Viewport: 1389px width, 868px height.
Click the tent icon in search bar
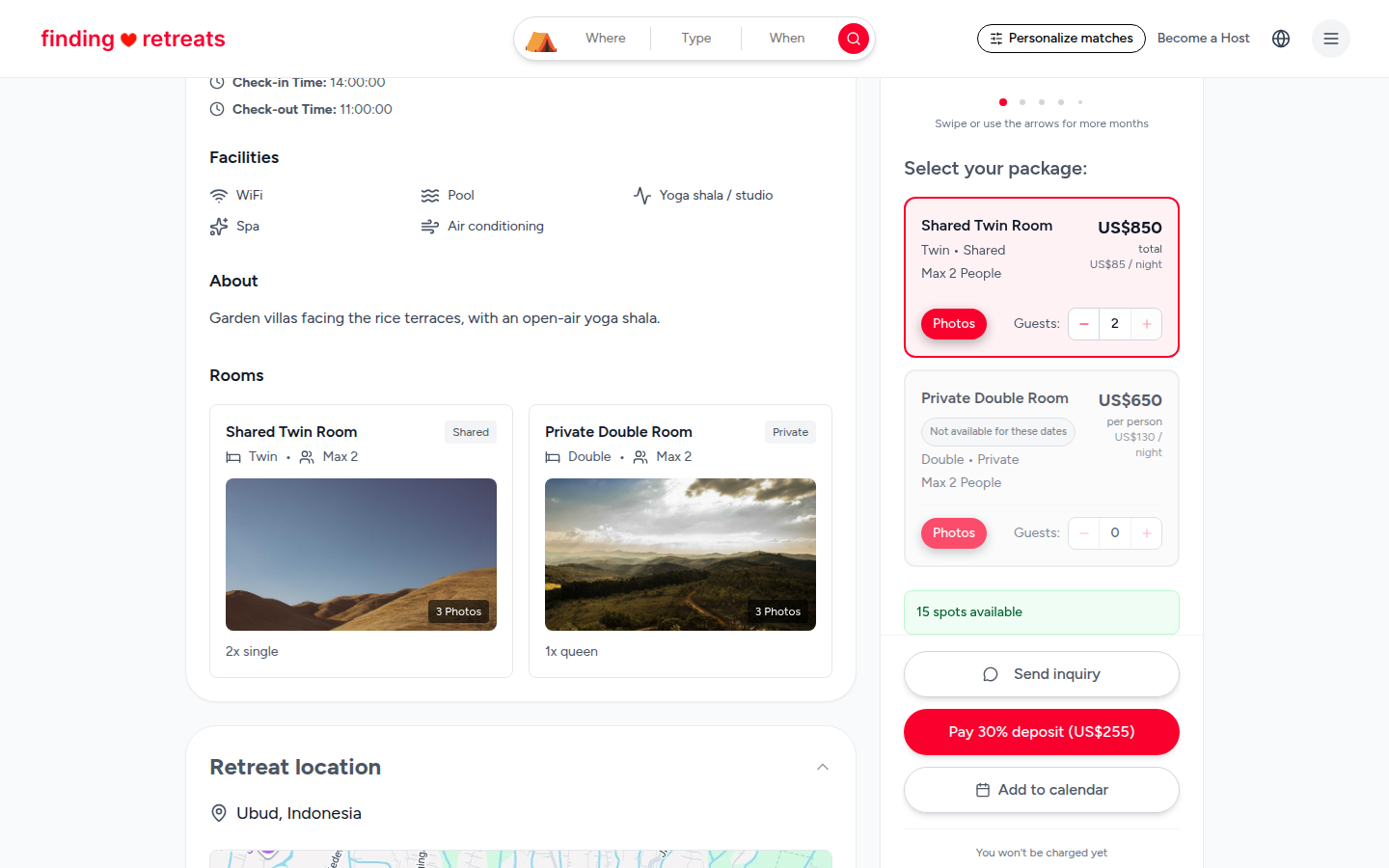pos(541,41)
